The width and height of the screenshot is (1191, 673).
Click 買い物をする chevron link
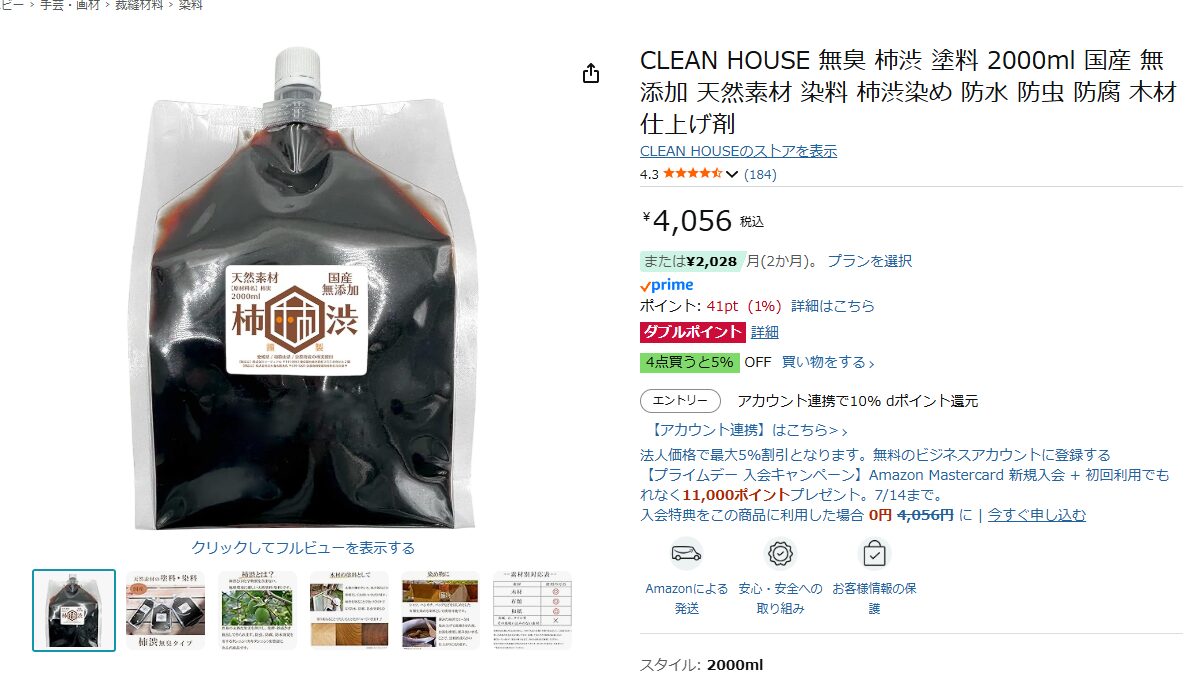[828, 362]
